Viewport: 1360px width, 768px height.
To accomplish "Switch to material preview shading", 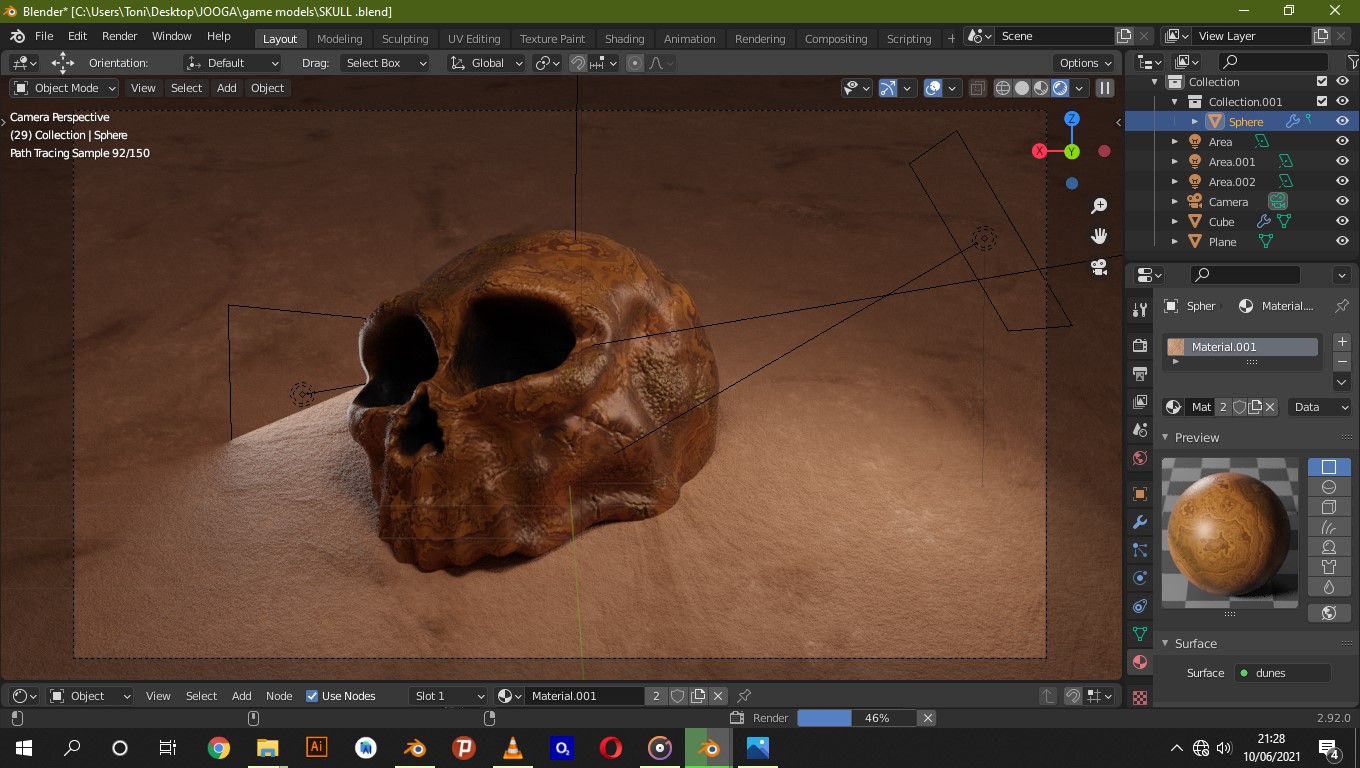I will tap(1041, 88).
